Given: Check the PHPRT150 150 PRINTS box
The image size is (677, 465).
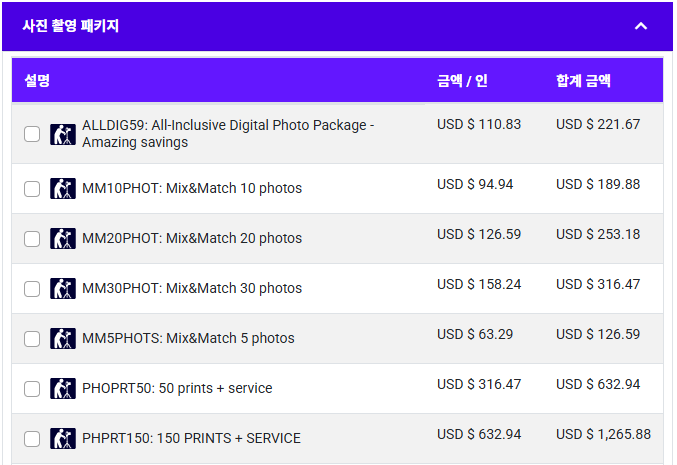Looking at the screenshot, I should coord(32,439).
